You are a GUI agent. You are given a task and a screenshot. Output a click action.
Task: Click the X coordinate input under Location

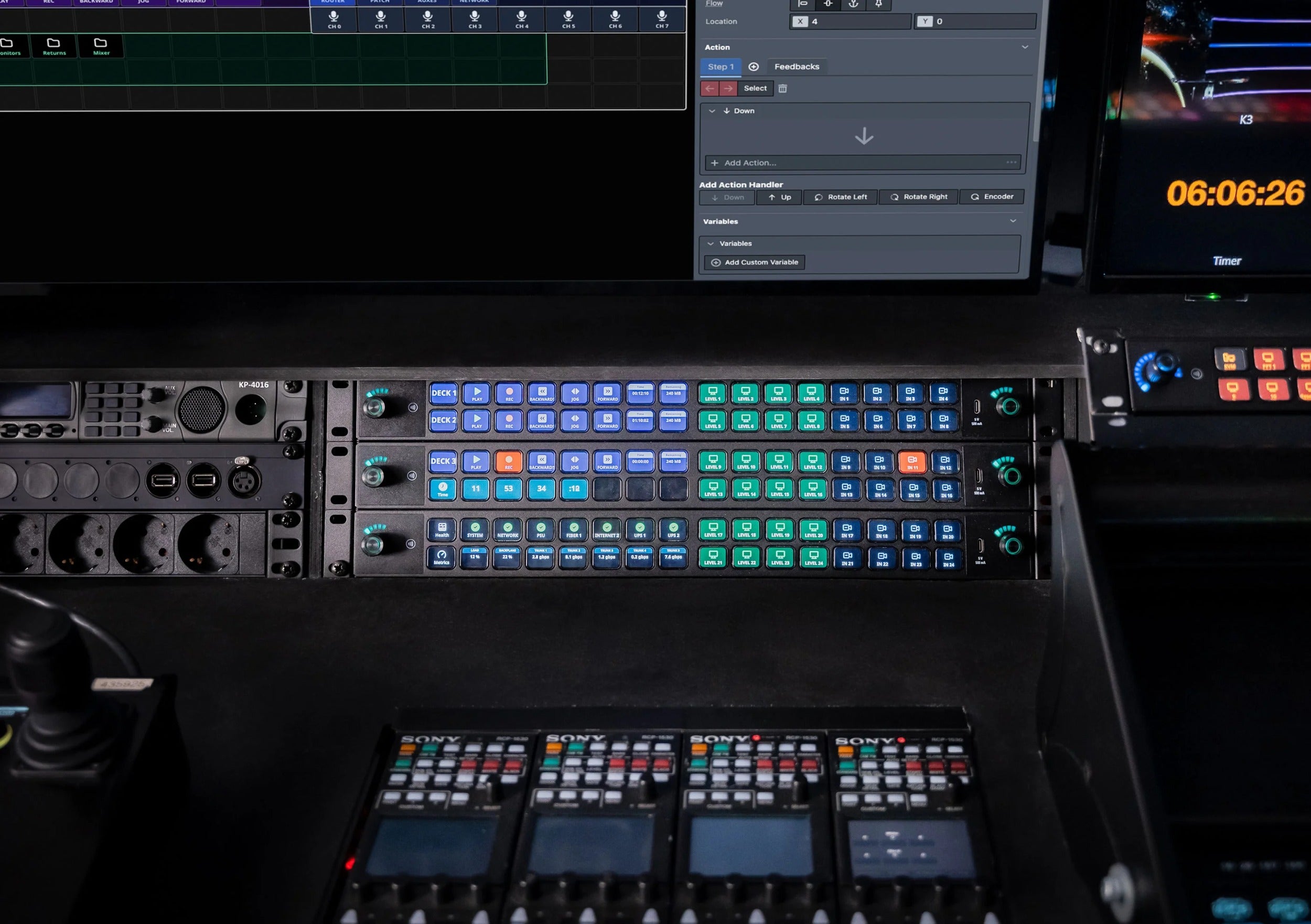[851, 22]
